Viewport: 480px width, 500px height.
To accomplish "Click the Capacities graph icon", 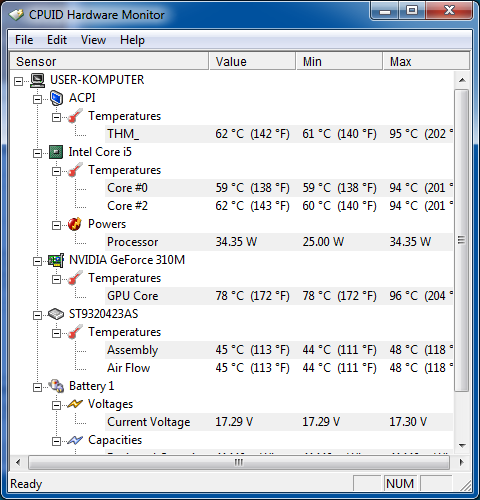I will [75, 440].
